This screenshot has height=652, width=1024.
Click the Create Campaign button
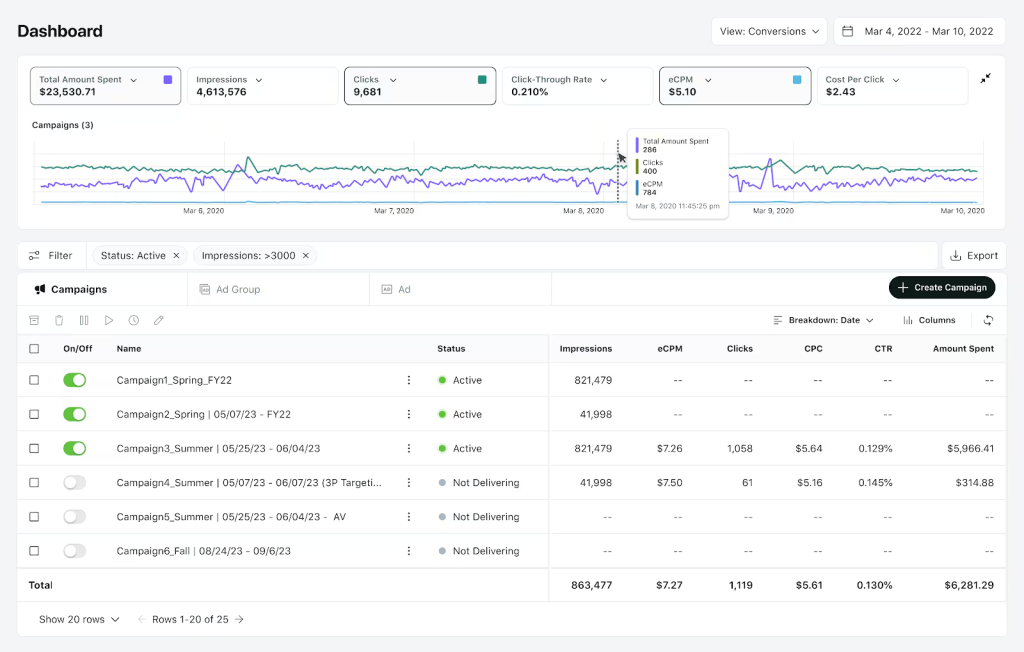click(942, 288)
